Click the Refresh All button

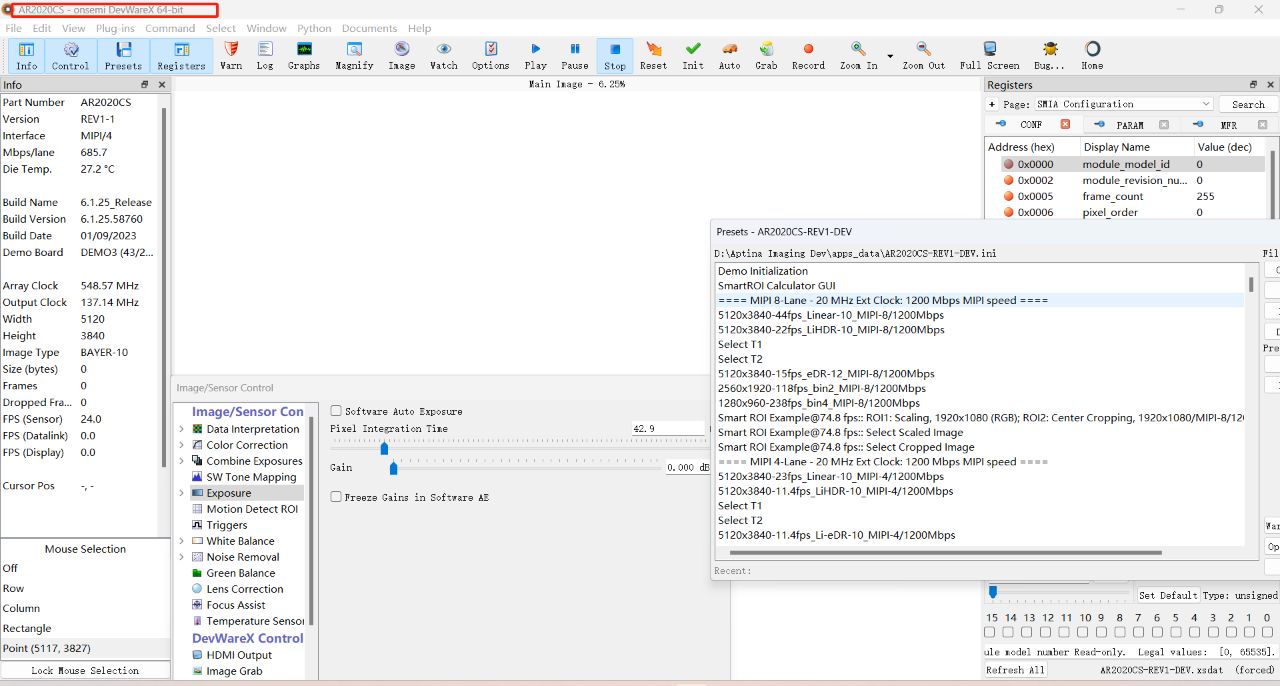[x=1015, y=670]
